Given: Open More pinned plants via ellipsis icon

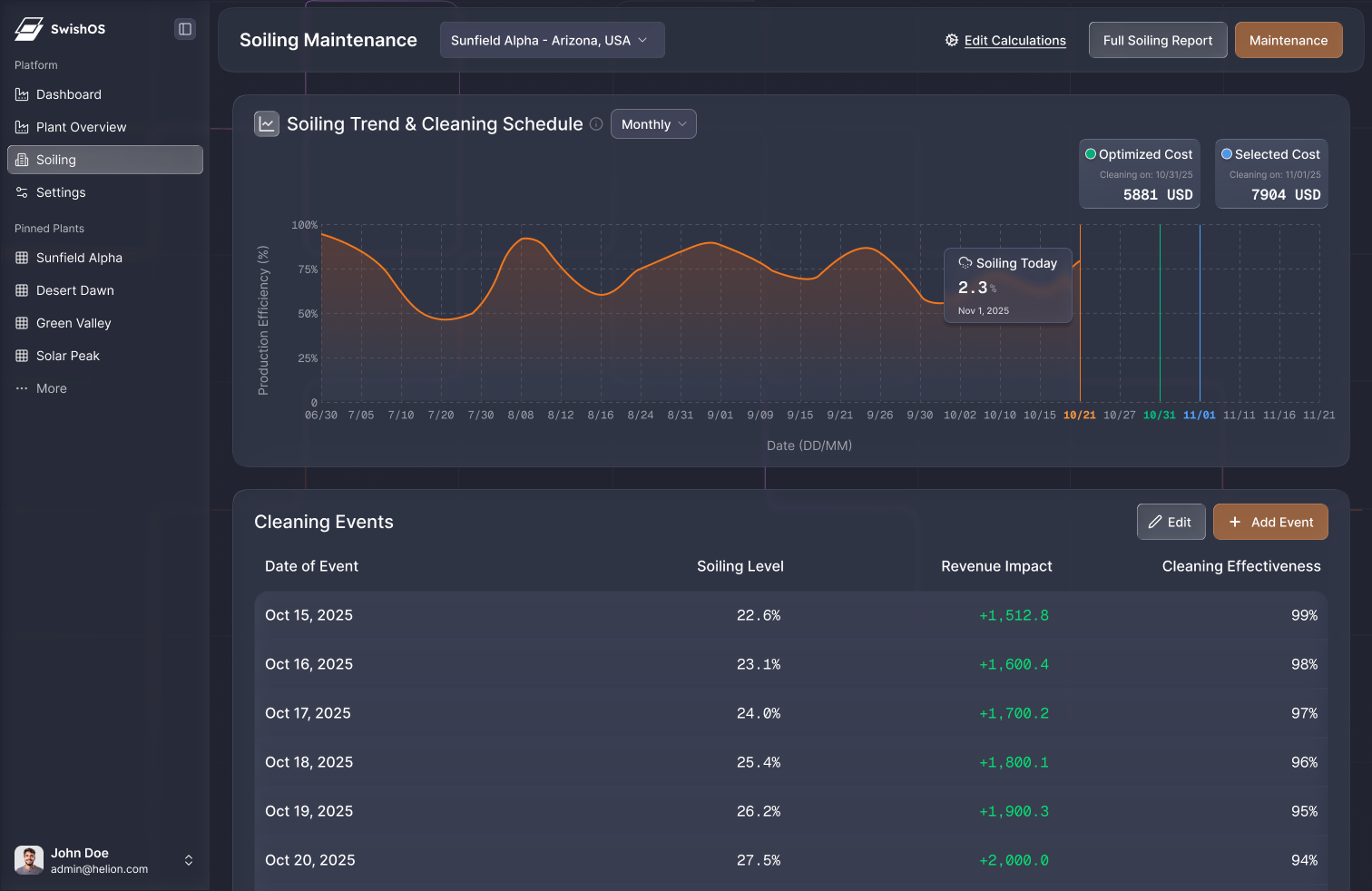Looking at the screenshot, I should 22,388.
